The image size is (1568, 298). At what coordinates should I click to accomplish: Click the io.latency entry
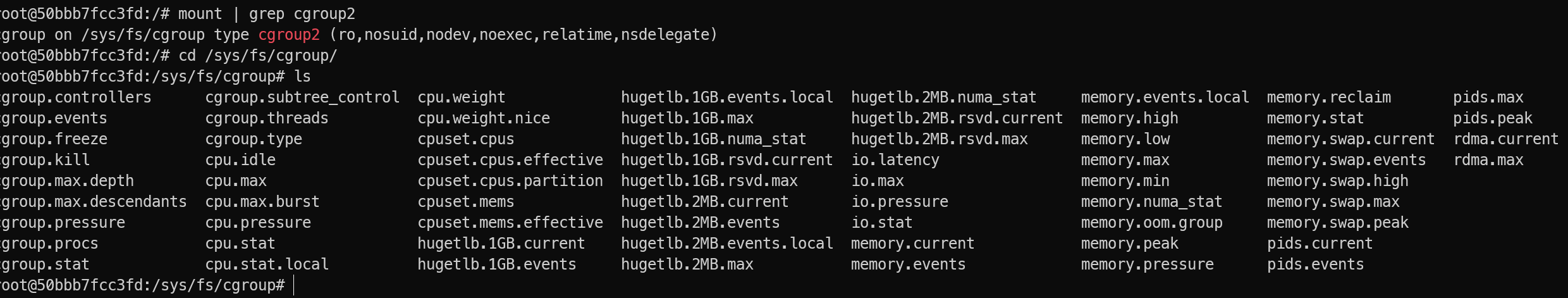pyautogui.click(x=895, y=160)
